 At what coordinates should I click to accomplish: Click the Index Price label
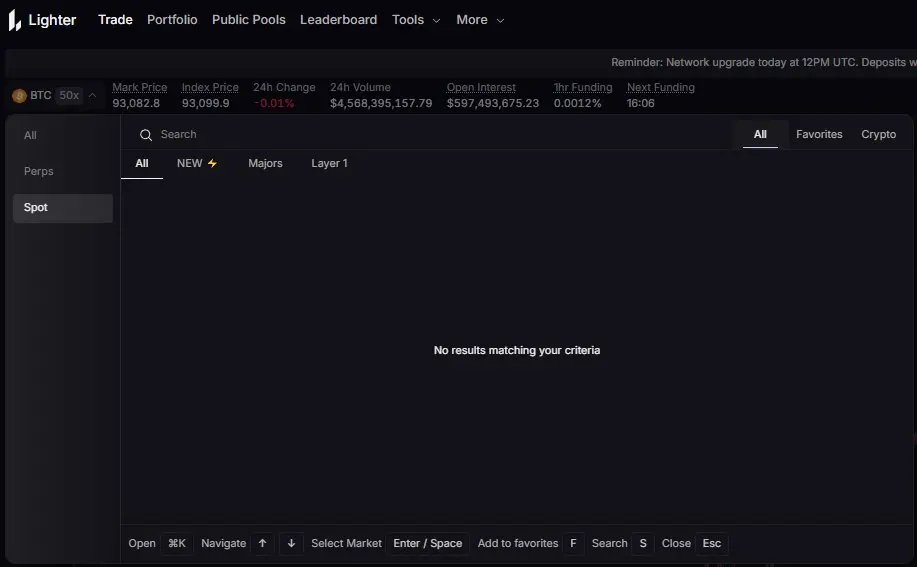click(x=210, y=87)
